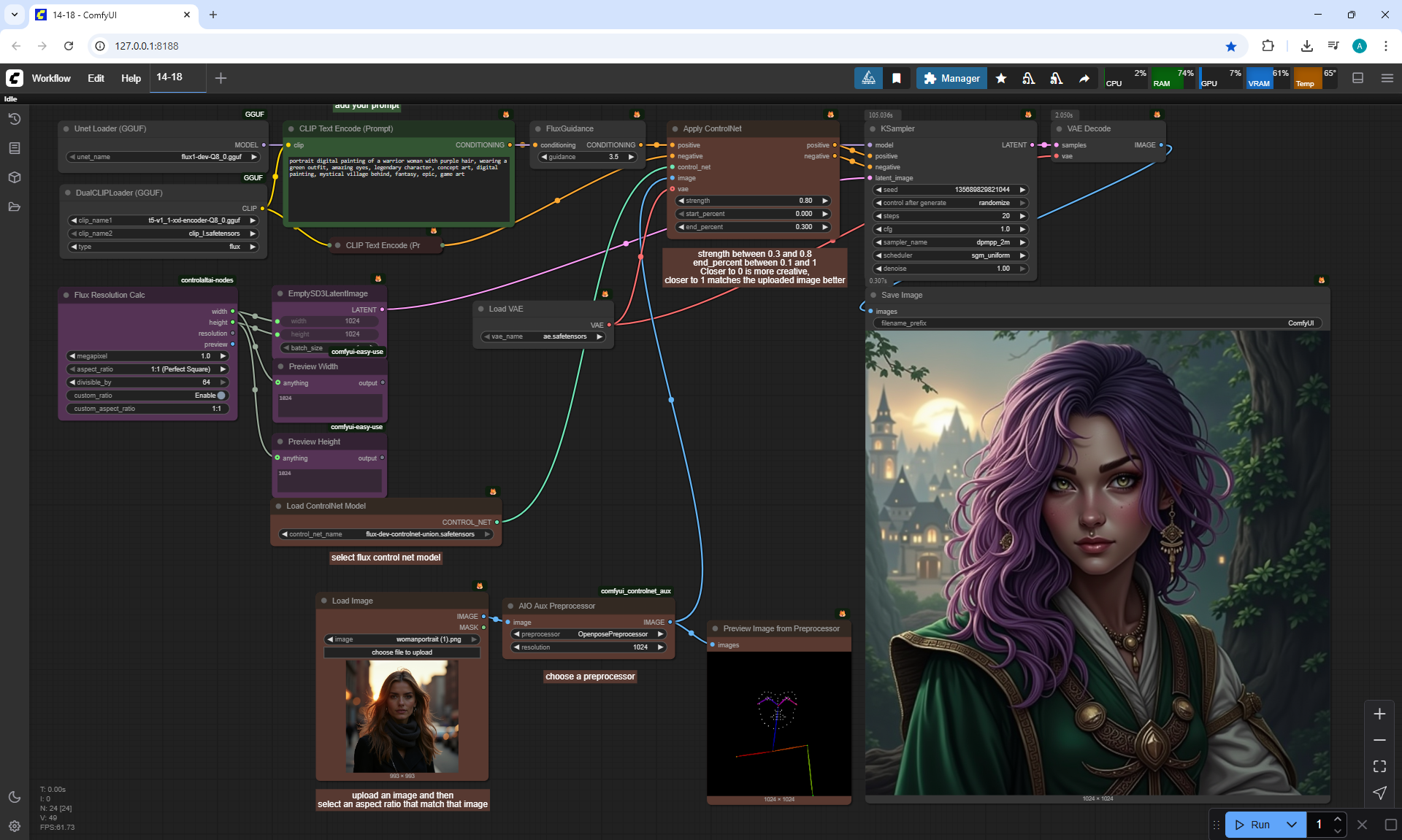Open settings gear in sidebar
This screenshot has width=1402, height=840.
(x=15, y=826)
